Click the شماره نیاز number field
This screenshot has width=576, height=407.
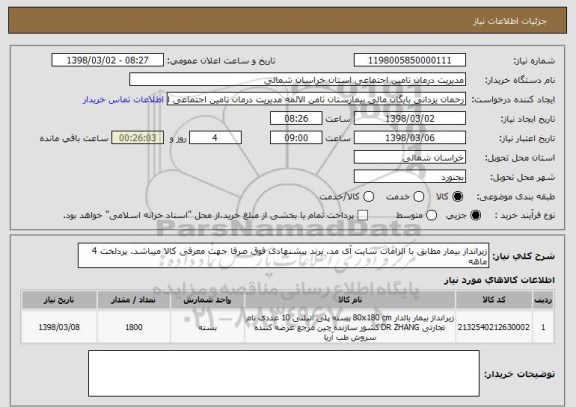(410, 60)
